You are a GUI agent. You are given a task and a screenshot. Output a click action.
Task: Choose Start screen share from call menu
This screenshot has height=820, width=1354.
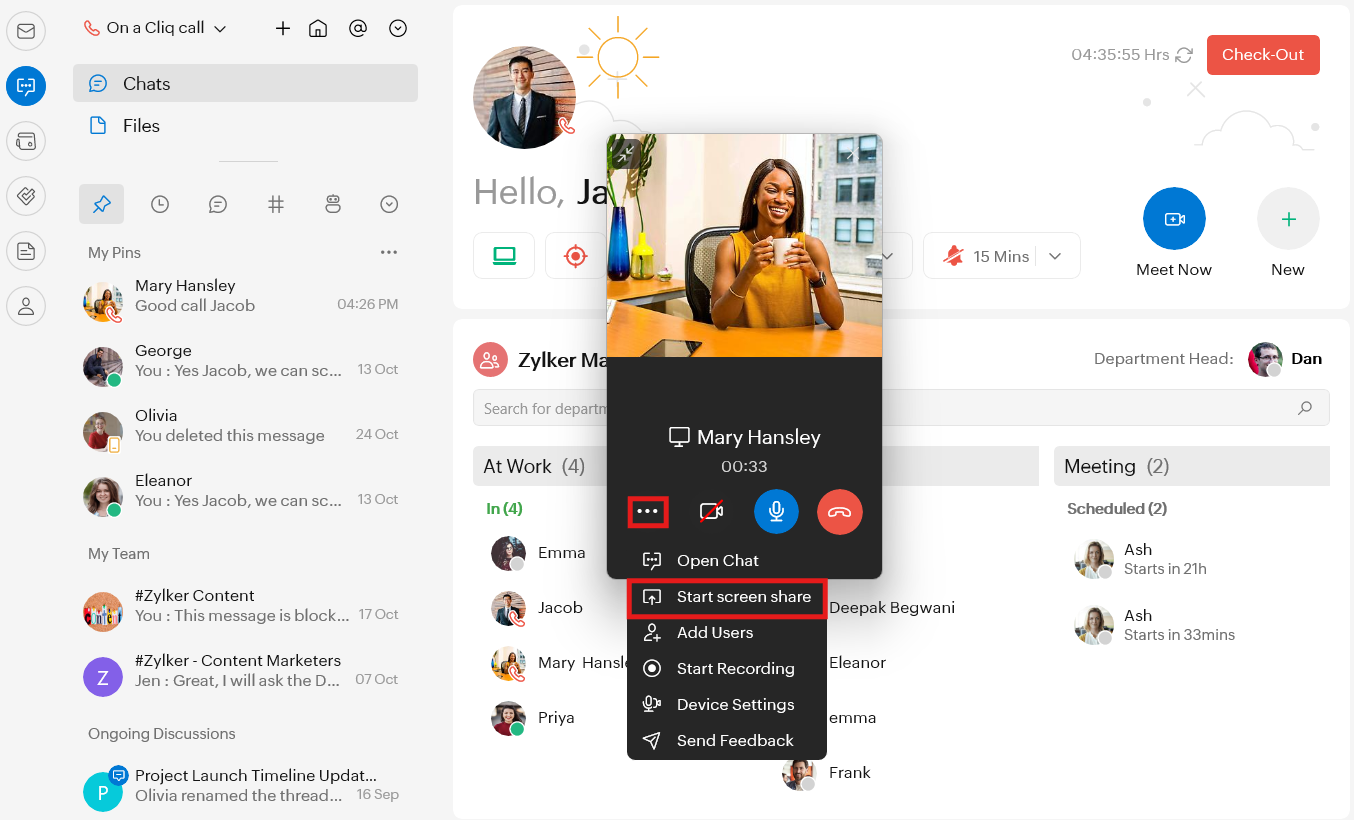(x=727, y=596)
